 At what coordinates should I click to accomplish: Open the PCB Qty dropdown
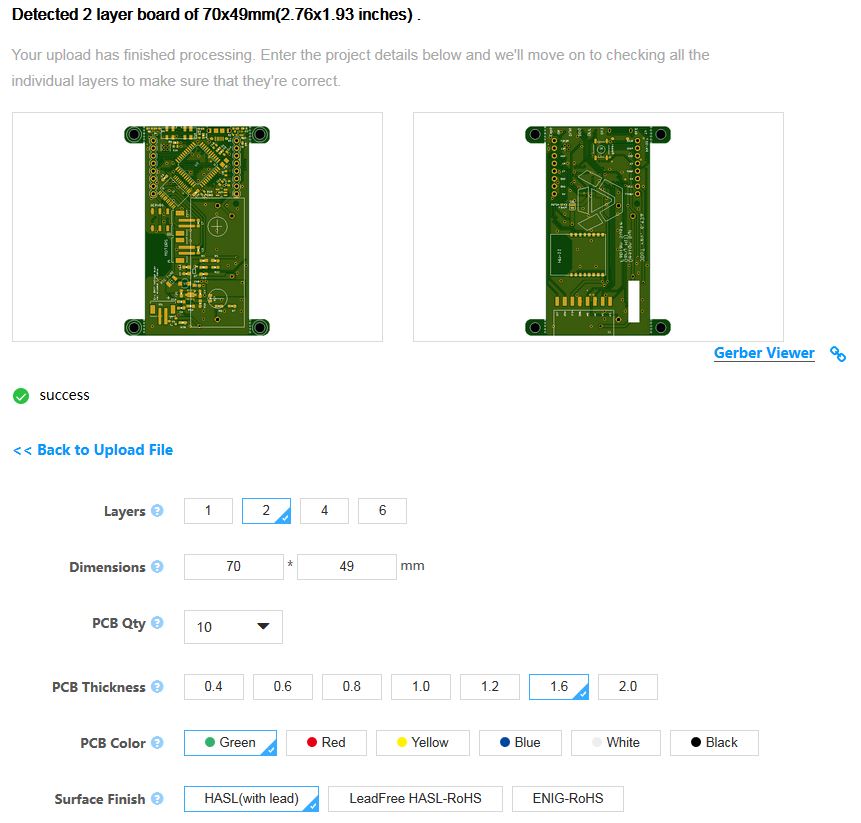point(233,627)
